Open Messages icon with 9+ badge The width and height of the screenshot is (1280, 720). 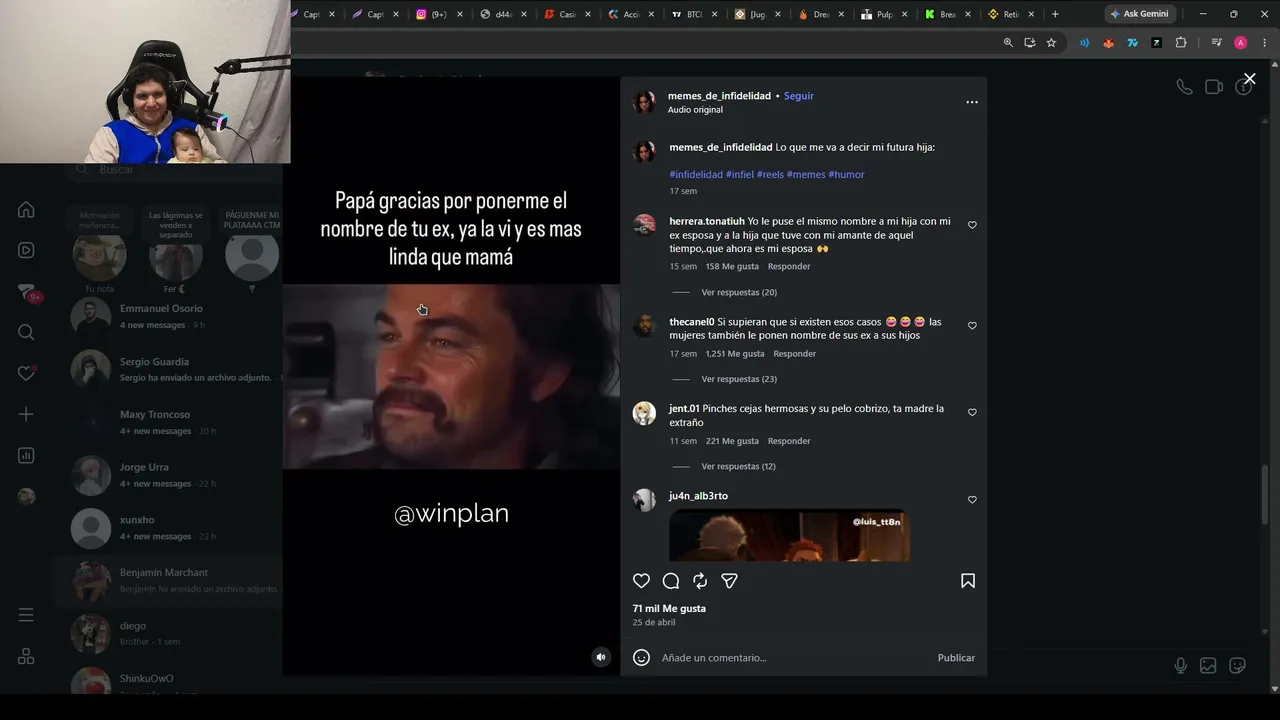[x=28, y=292]
